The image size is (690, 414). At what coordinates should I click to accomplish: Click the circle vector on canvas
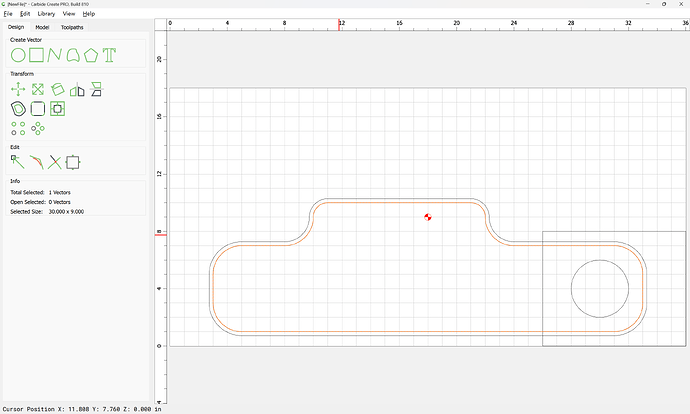tap(600, 260)
